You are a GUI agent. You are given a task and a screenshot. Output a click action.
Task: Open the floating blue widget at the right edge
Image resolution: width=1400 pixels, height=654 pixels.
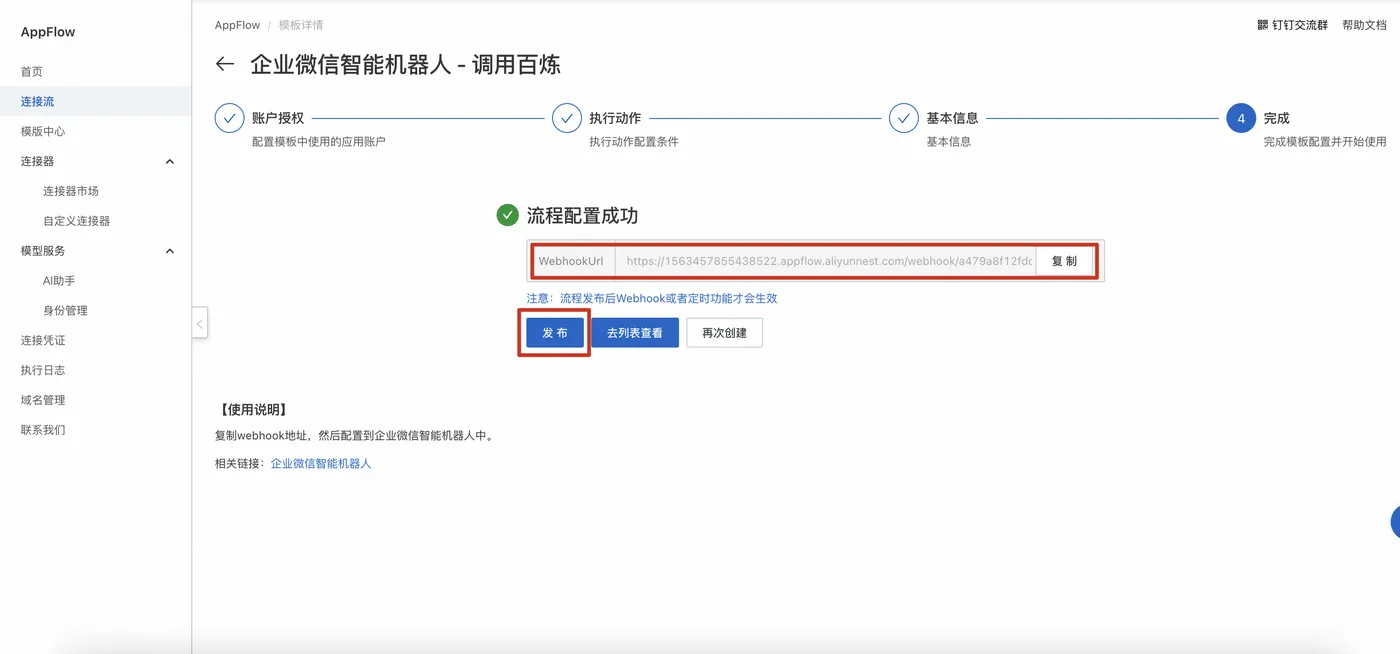point(1395,521)
